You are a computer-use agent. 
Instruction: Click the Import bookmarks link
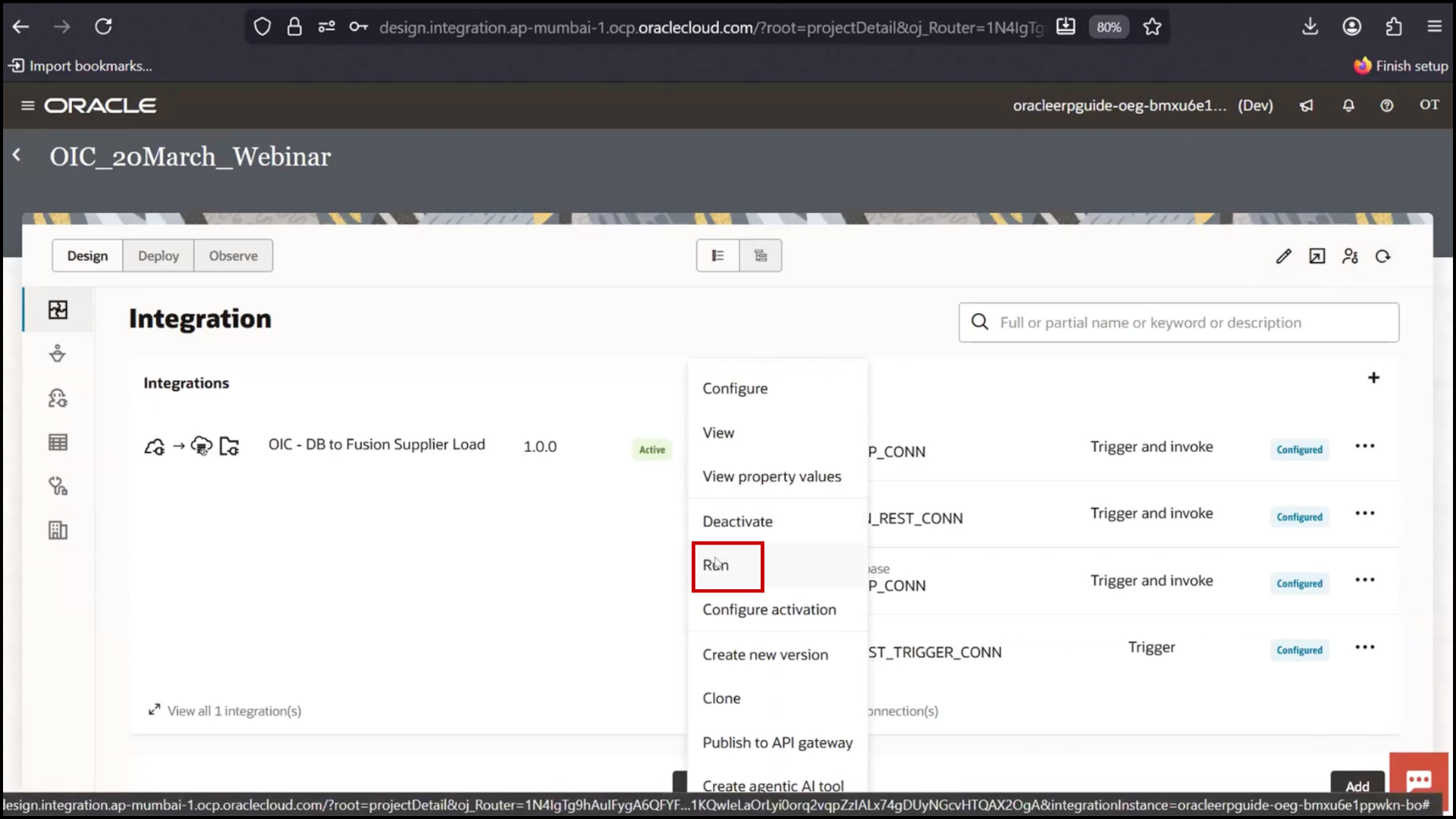[x=80, y=66]
